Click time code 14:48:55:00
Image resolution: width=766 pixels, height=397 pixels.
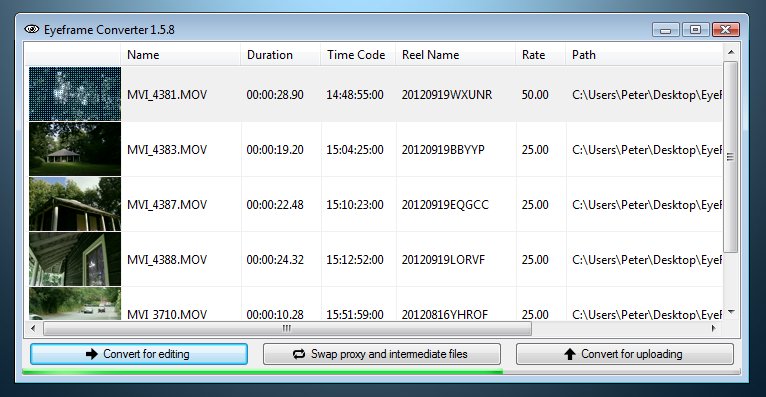pyautogui.click(x=355, y=95)
